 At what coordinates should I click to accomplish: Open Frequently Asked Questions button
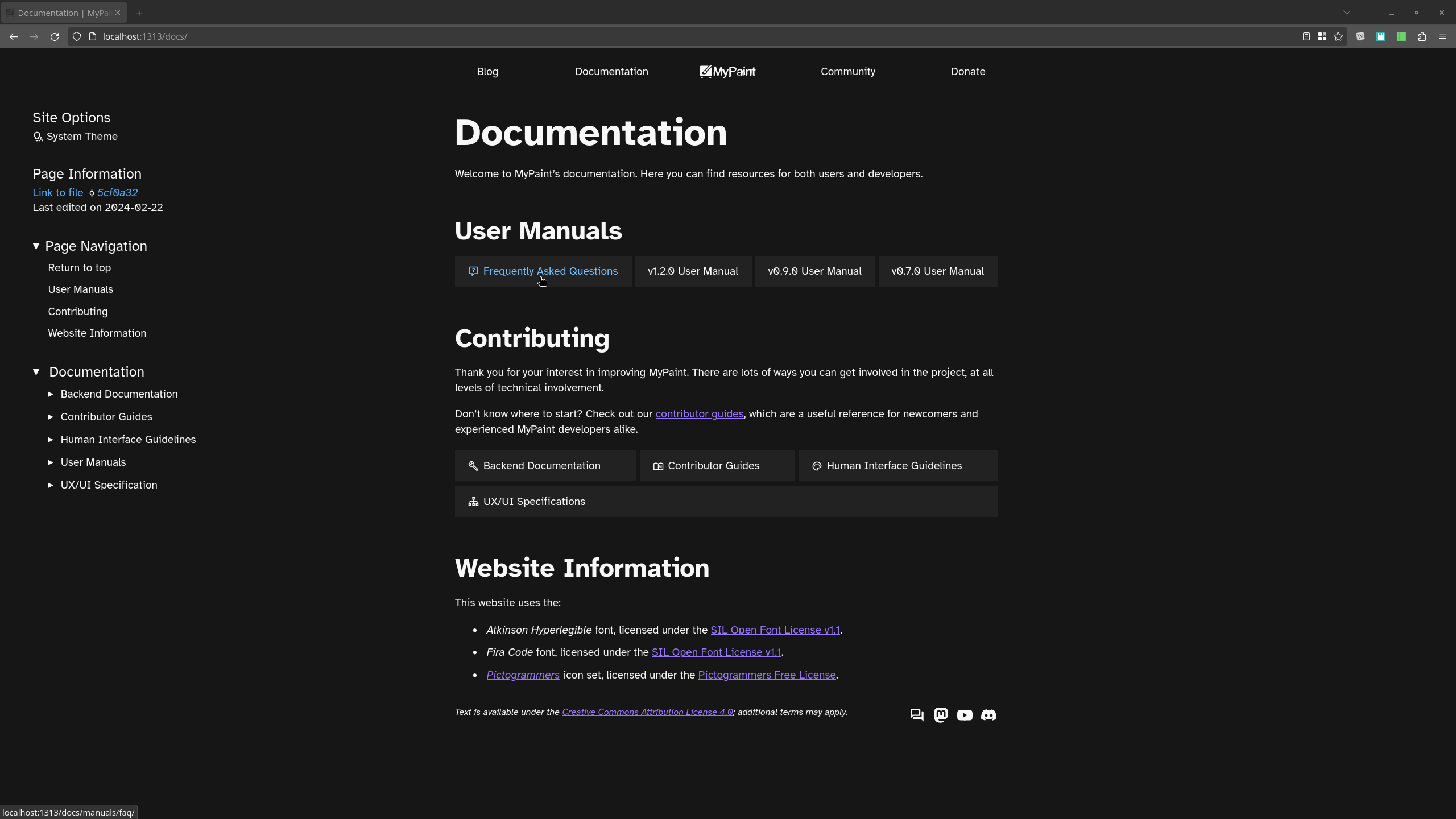(543, 271)
